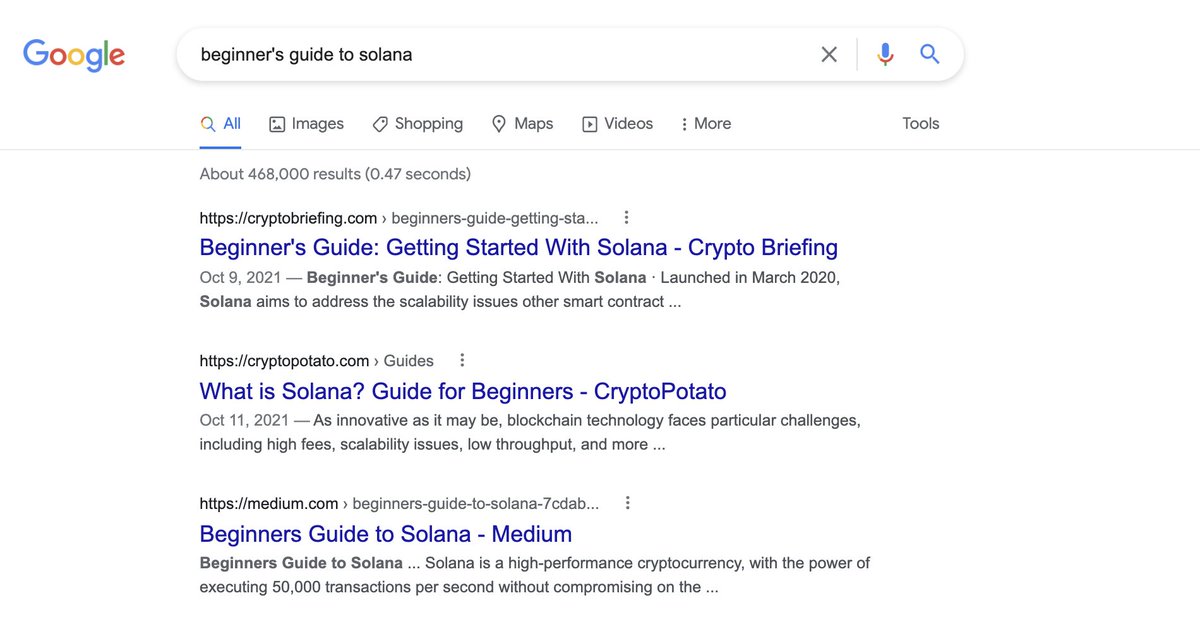Screen dimensions: 1200x634
Task: Select the All results tab
Action: click(x=221, y=124)
